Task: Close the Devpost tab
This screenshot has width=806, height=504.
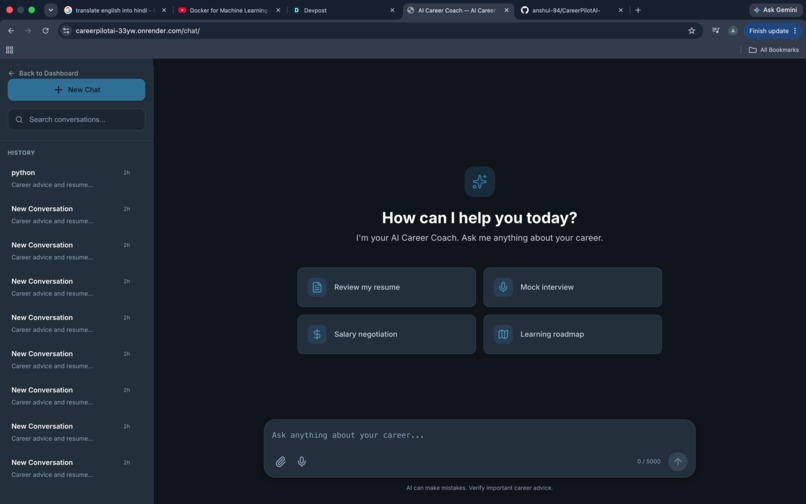Action: coord(392,10)
